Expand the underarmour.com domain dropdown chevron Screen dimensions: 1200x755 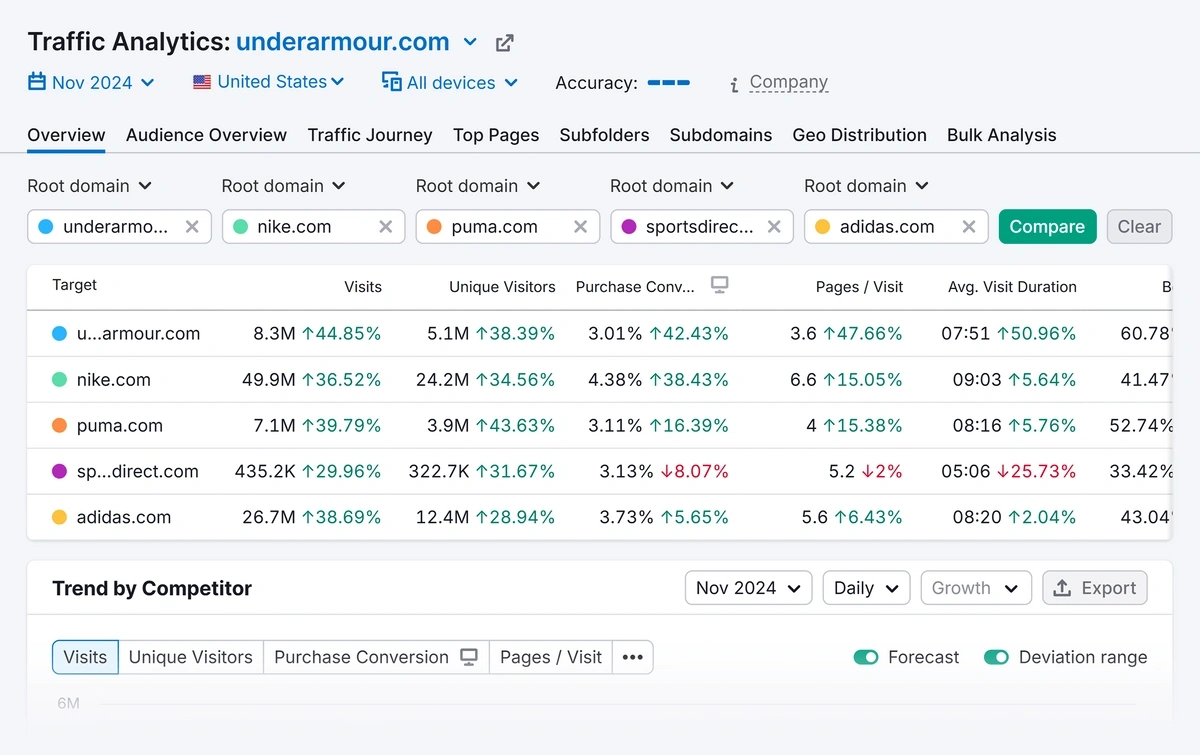(470, 43)
